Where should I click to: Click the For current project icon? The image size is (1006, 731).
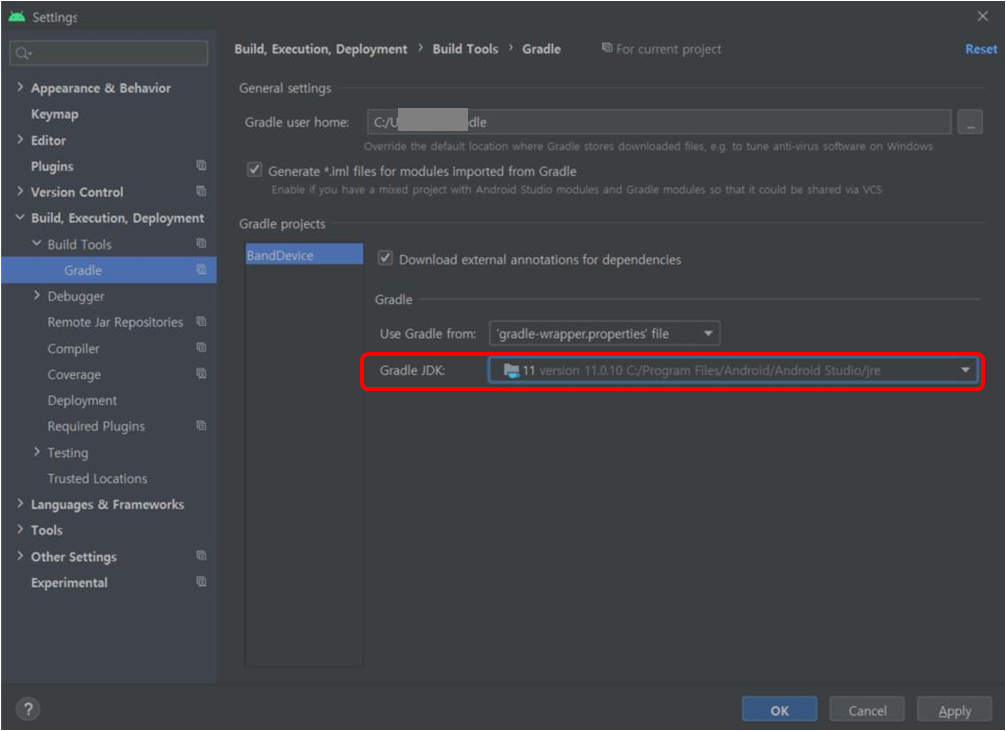[607, 47]
